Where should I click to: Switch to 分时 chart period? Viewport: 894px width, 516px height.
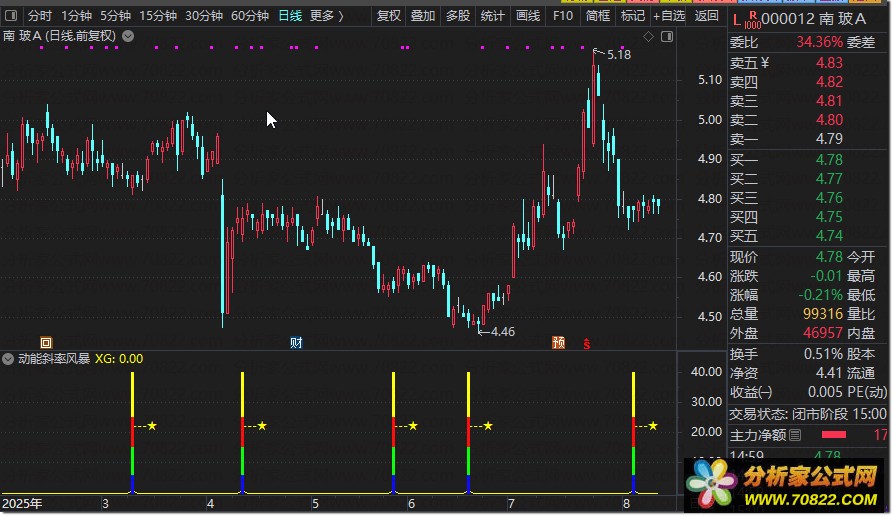[x=40, y=15]
